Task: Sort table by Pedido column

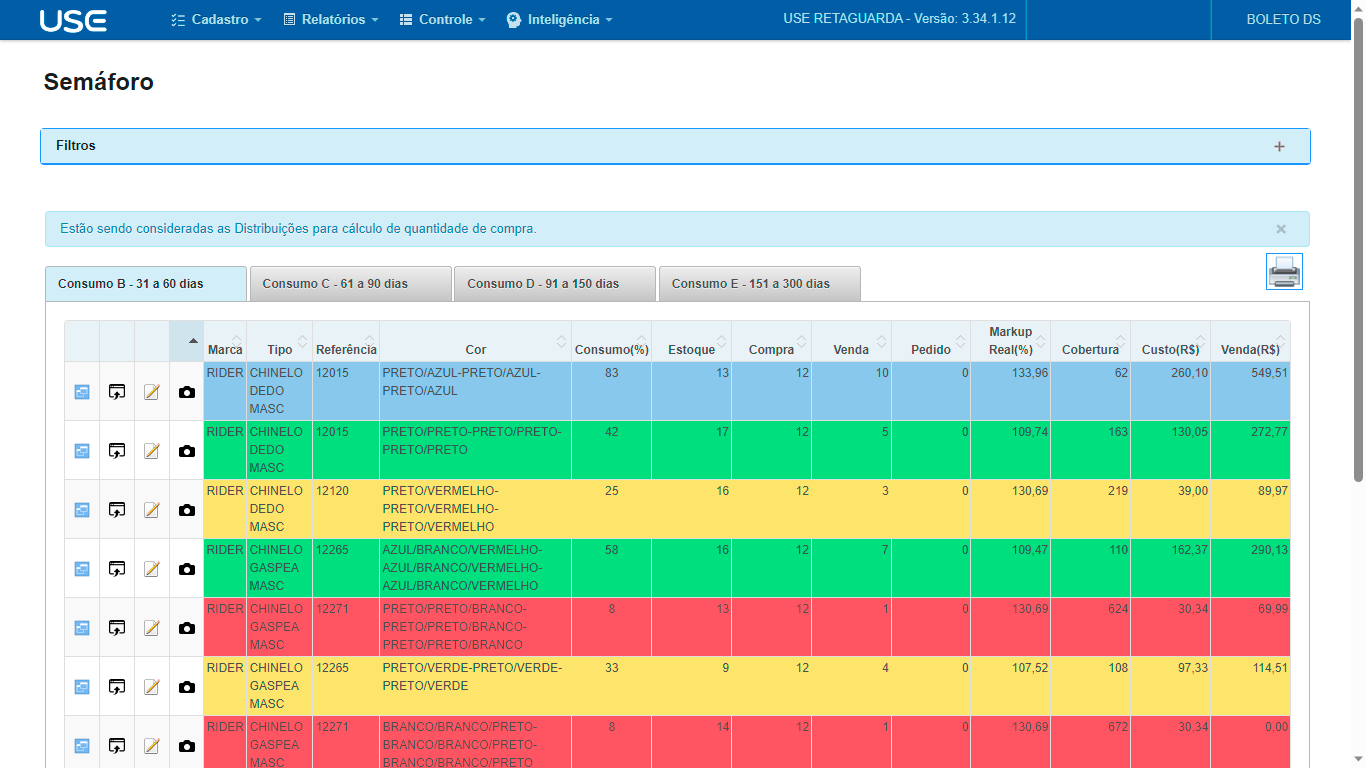Action: tap(931, 341)
